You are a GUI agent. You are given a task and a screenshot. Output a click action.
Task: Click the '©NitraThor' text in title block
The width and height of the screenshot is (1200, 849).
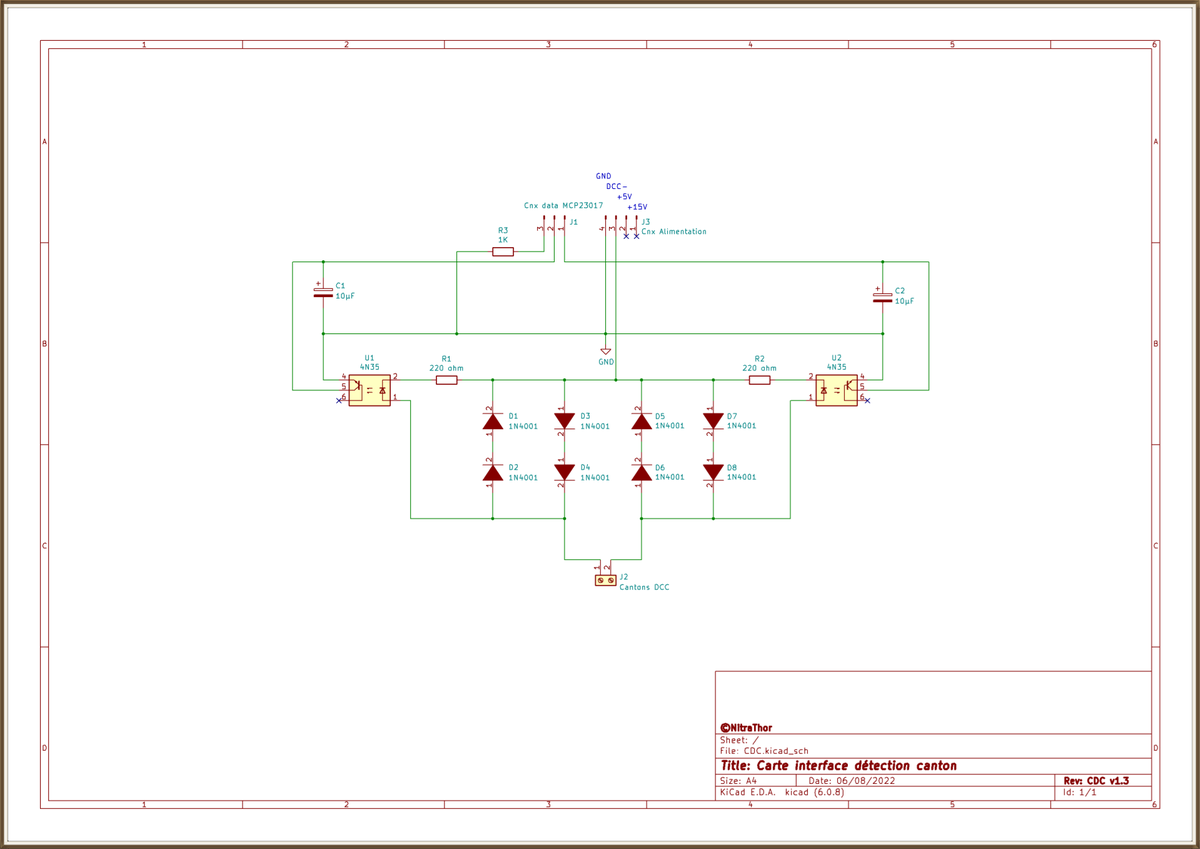(746, 728)
